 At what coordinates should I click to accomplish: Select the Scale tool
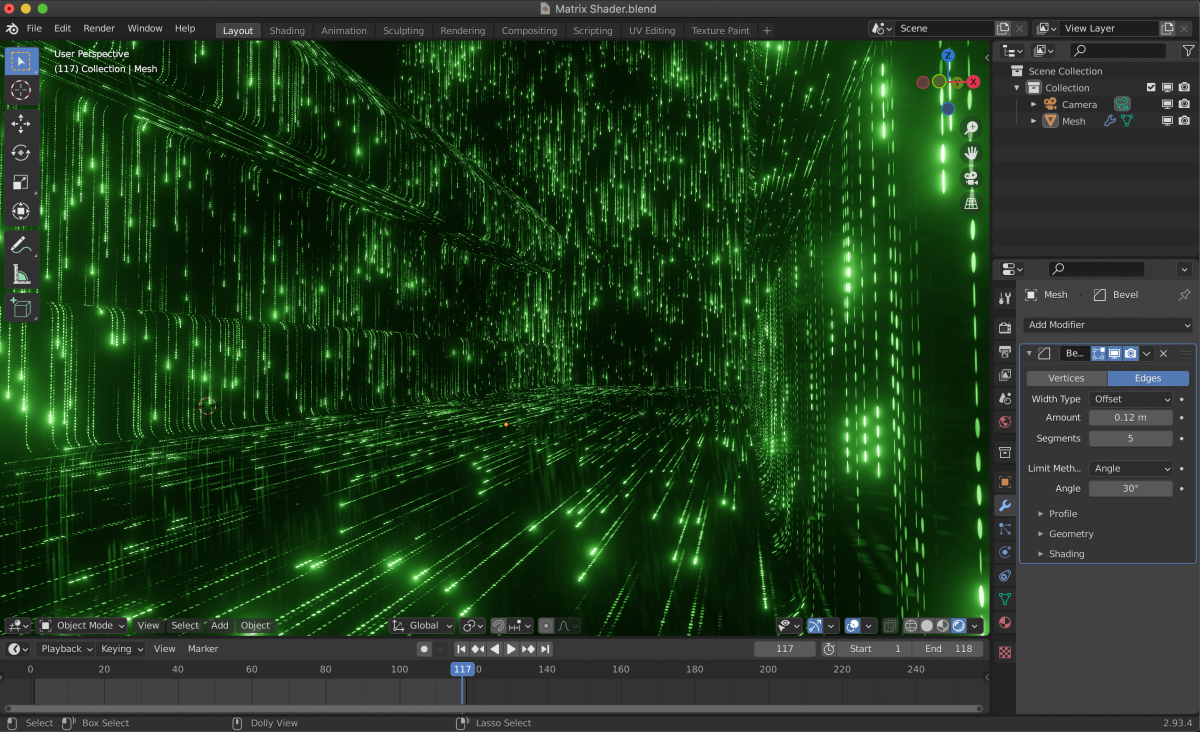tap(21, 182)
